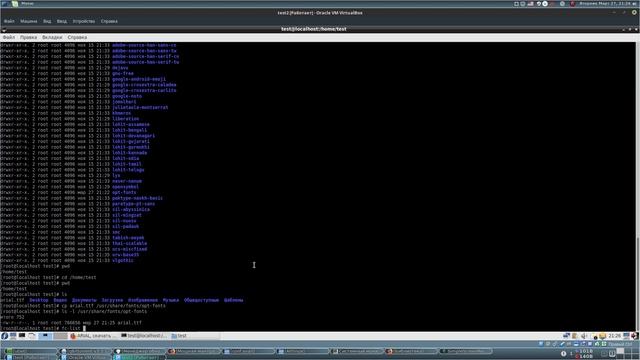Click the 'vlgothic' directory name in the listing

pyautogui.click(x=123, y=260)
